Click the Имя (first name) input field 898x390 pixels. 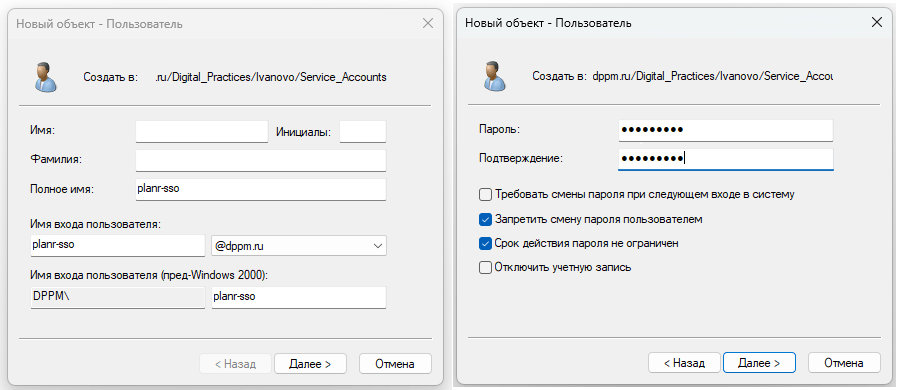(x=202, y=131)
